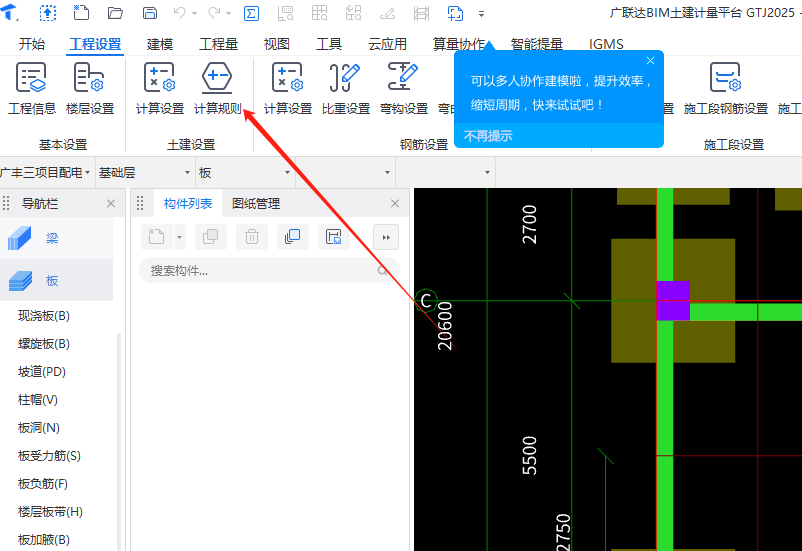This screenshot has width=802, height=551.
Task: Open the undo history dropdown arrow
Action: (x=194, y=14)
